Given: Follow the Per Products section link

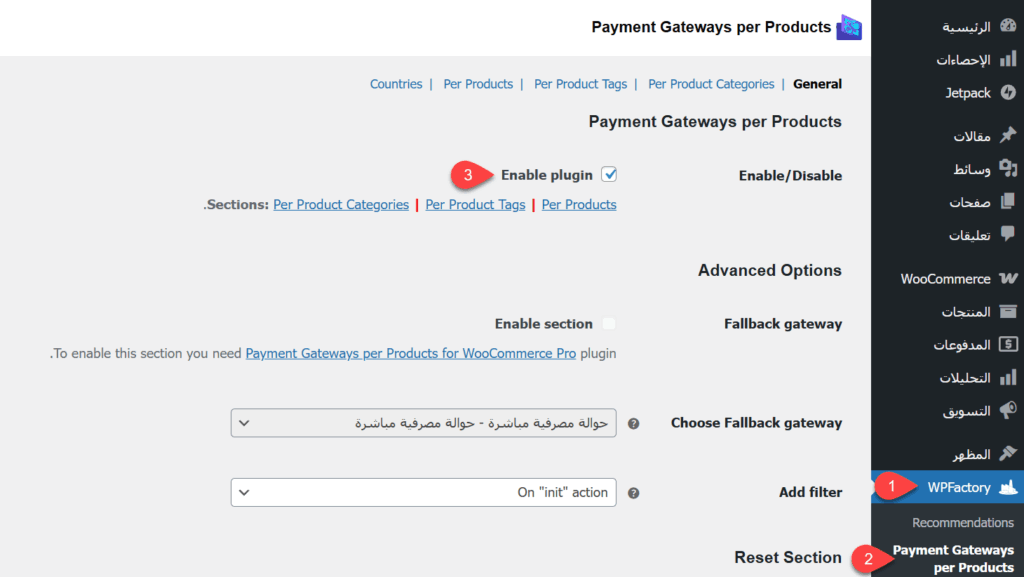Looking at the screenshot, I should click(x=579, y=205).
